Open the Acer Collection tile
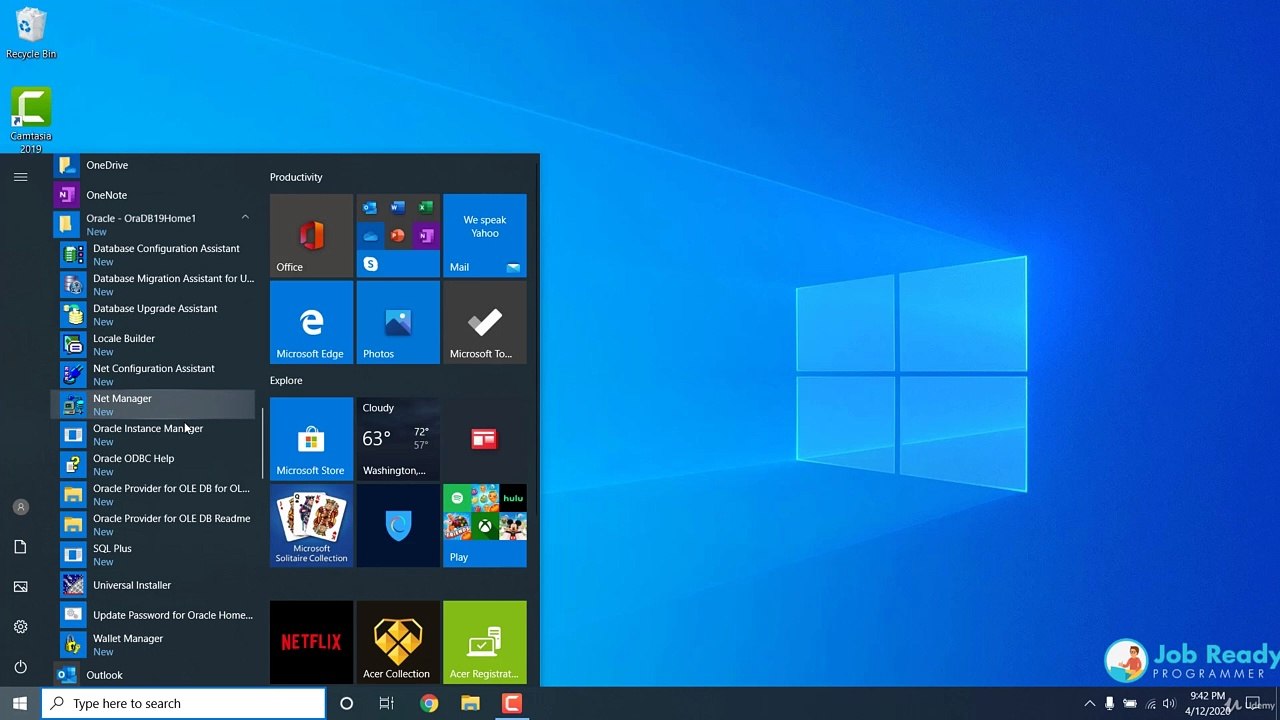This screenshot has width=1280, height=720. [398, 642]
